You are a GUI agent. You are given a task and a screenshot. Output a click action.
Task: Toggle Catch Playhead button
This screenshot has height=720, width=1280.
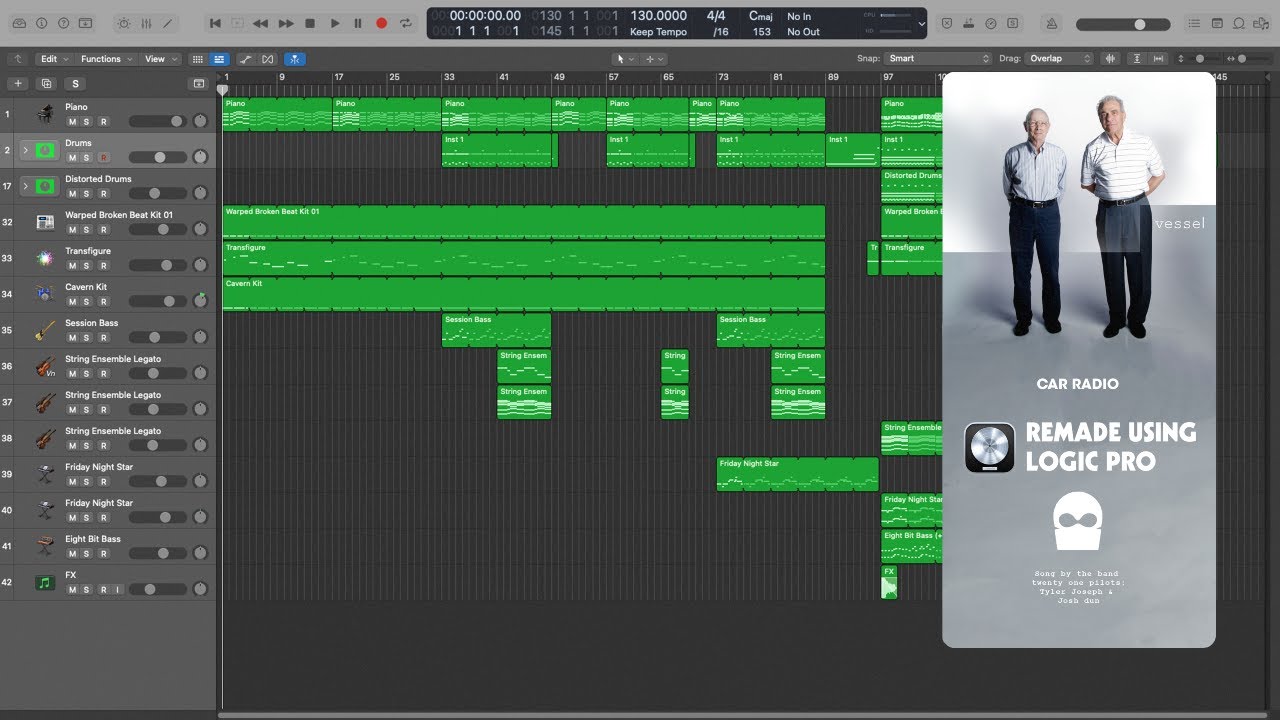pos(295,59)
